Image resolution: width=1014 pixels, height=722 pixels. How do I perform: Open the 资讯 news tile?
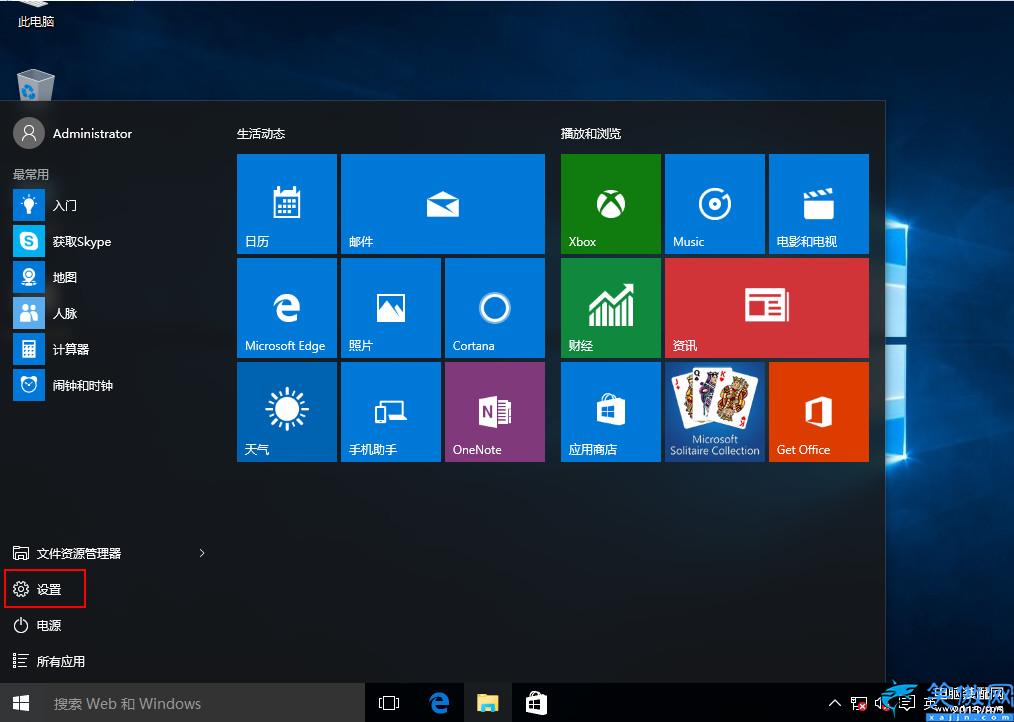click(x=766, y=308)
